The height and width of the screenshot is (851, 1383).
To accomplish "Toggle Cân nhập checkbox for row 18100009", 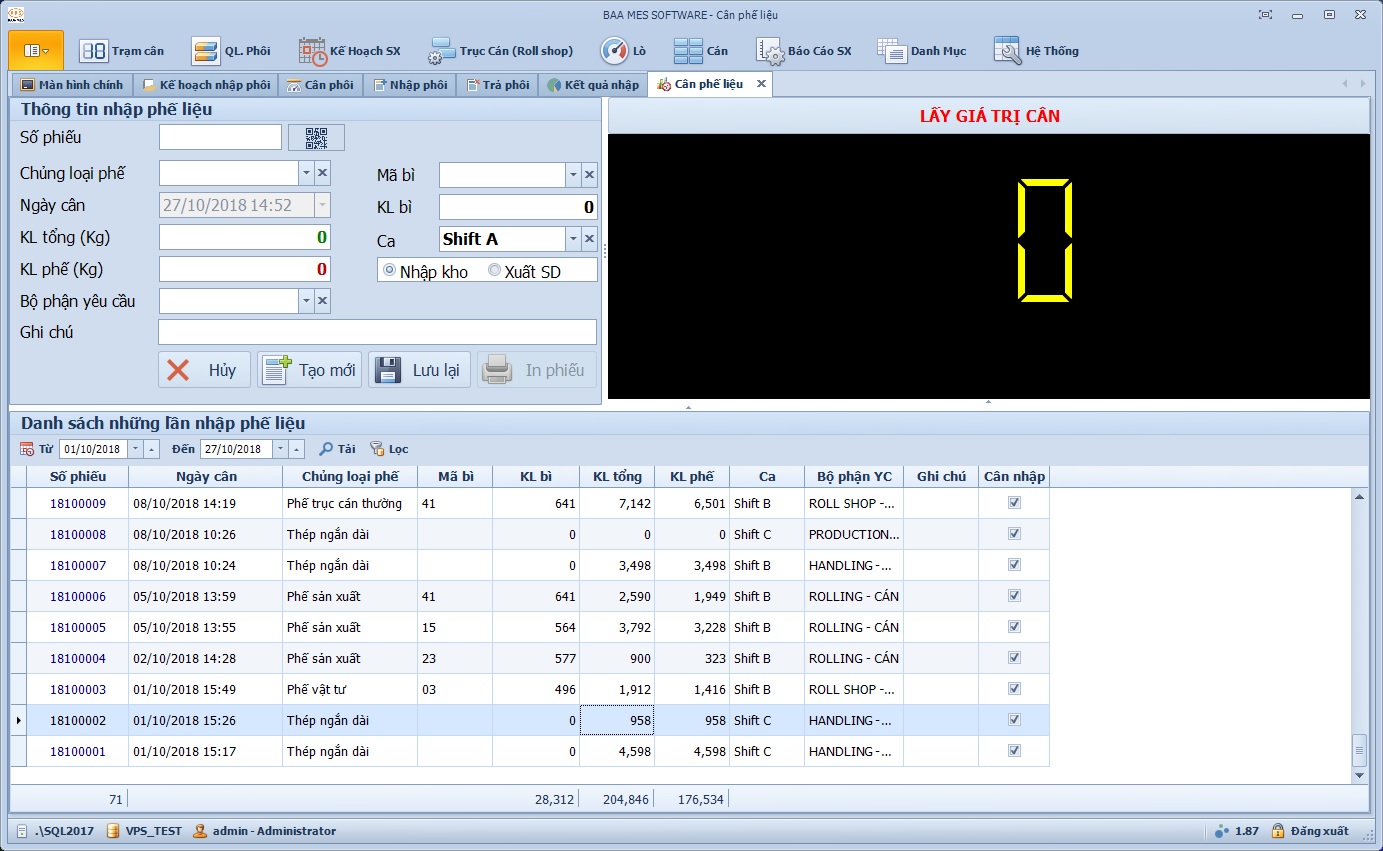I will pos(1014,503).
